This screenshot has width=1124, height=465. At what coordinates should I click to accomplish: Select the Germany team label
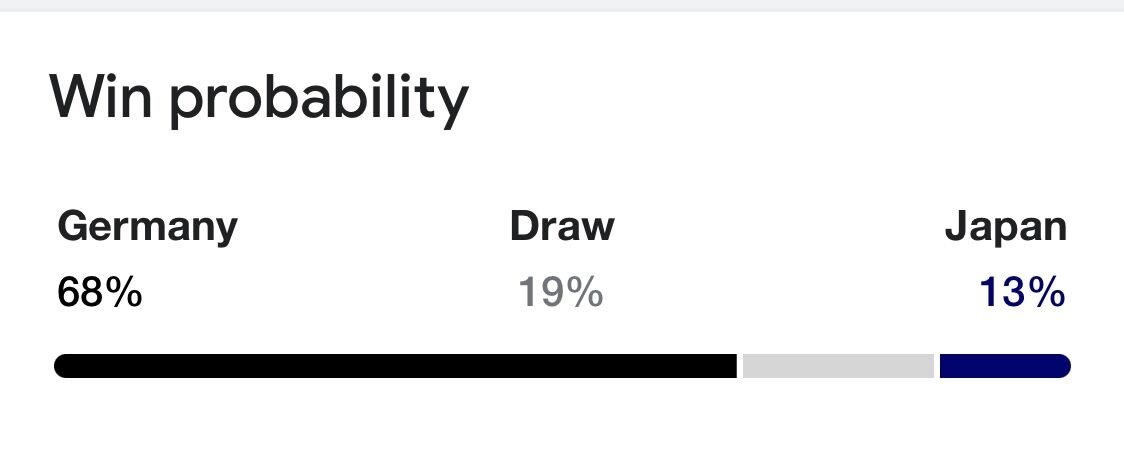point(147,227)
